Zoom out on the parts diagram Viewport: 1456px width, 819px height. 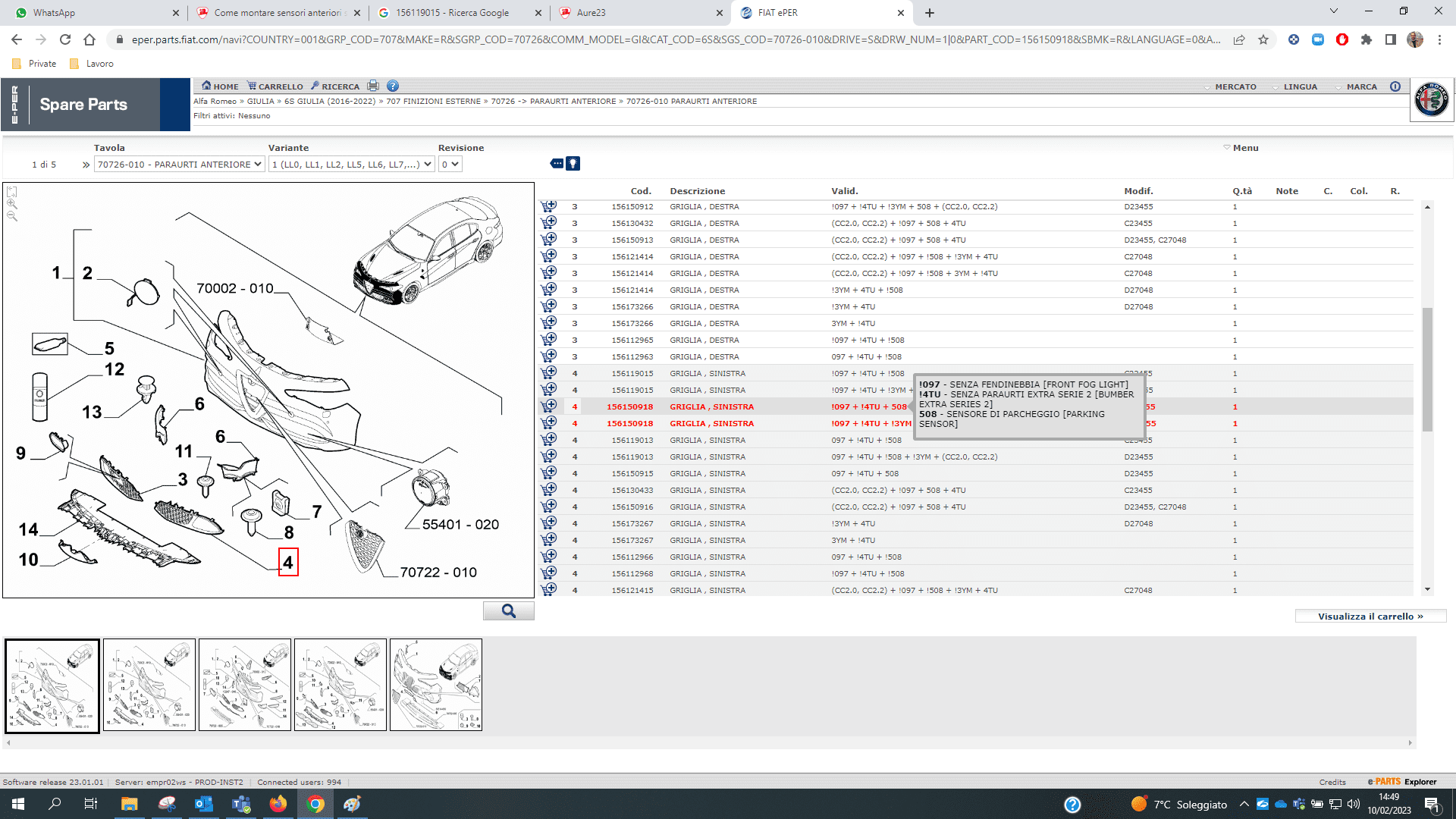(x=12, y=216)
